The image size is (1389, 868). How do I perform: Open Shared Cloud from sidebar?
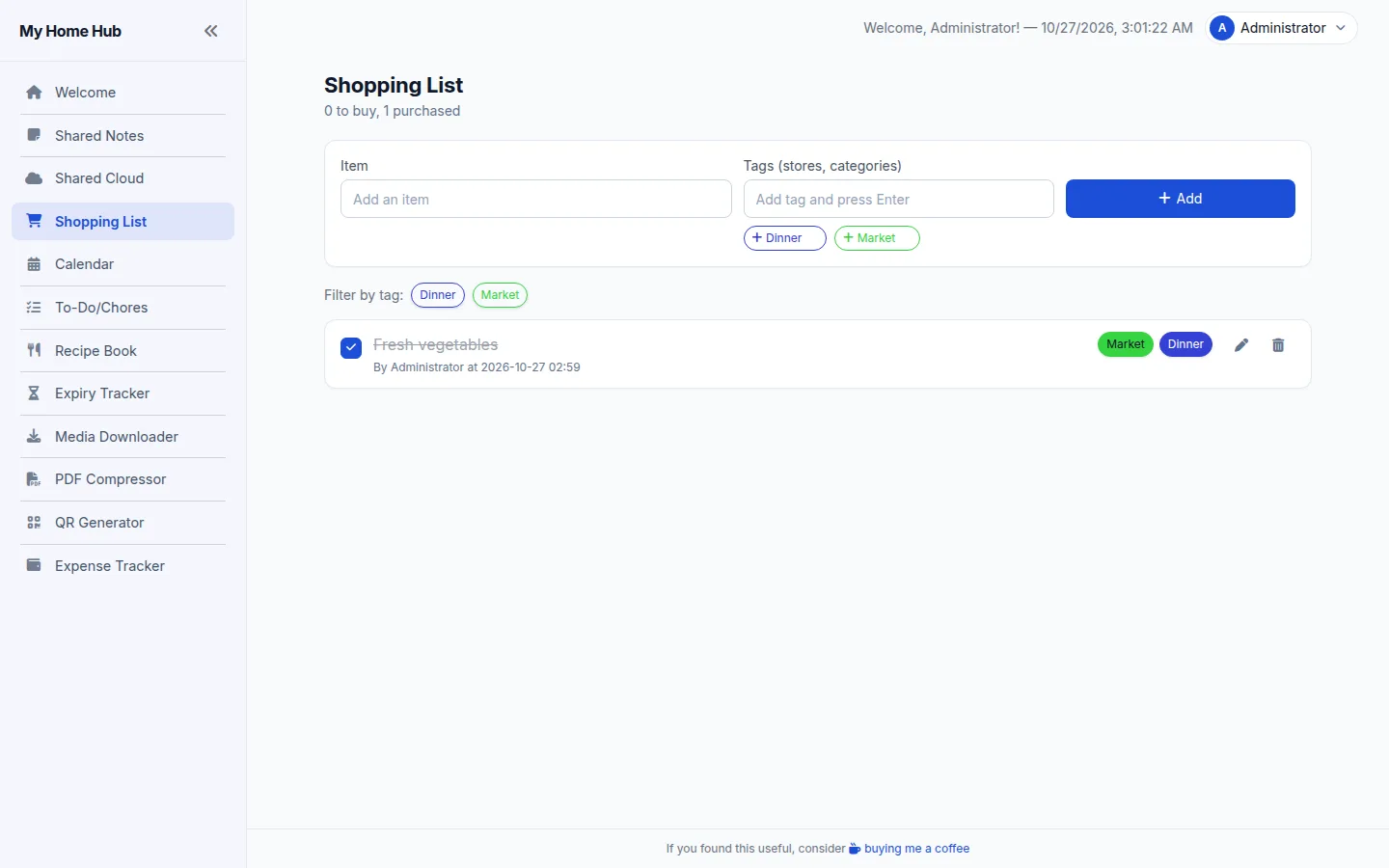[123, 178]
